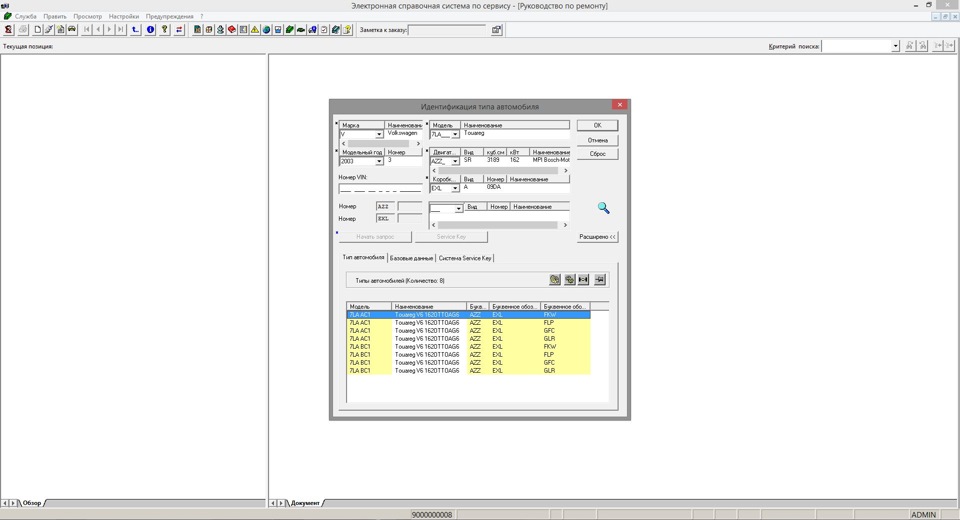Viewport: 960px width, 520px height.
Task: Click the blue diskette icon in toolbar
Action: pyautogui.click(x=278, y=29)
